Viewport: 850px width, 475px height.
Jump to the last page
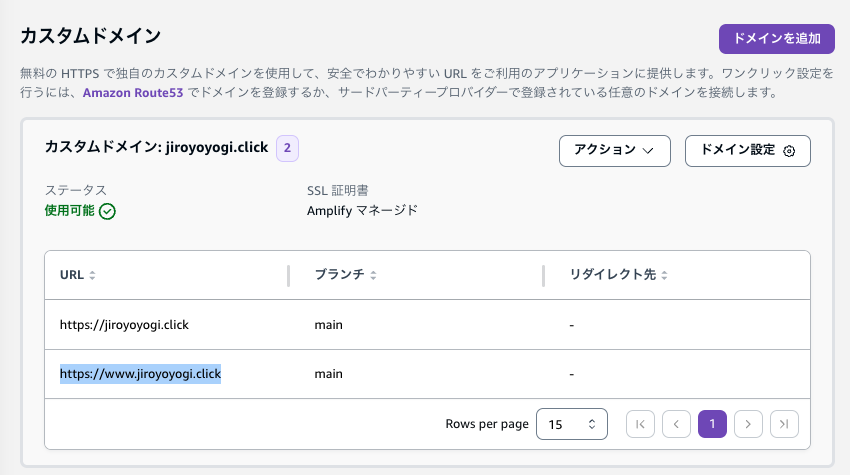[x=784, y=424]
